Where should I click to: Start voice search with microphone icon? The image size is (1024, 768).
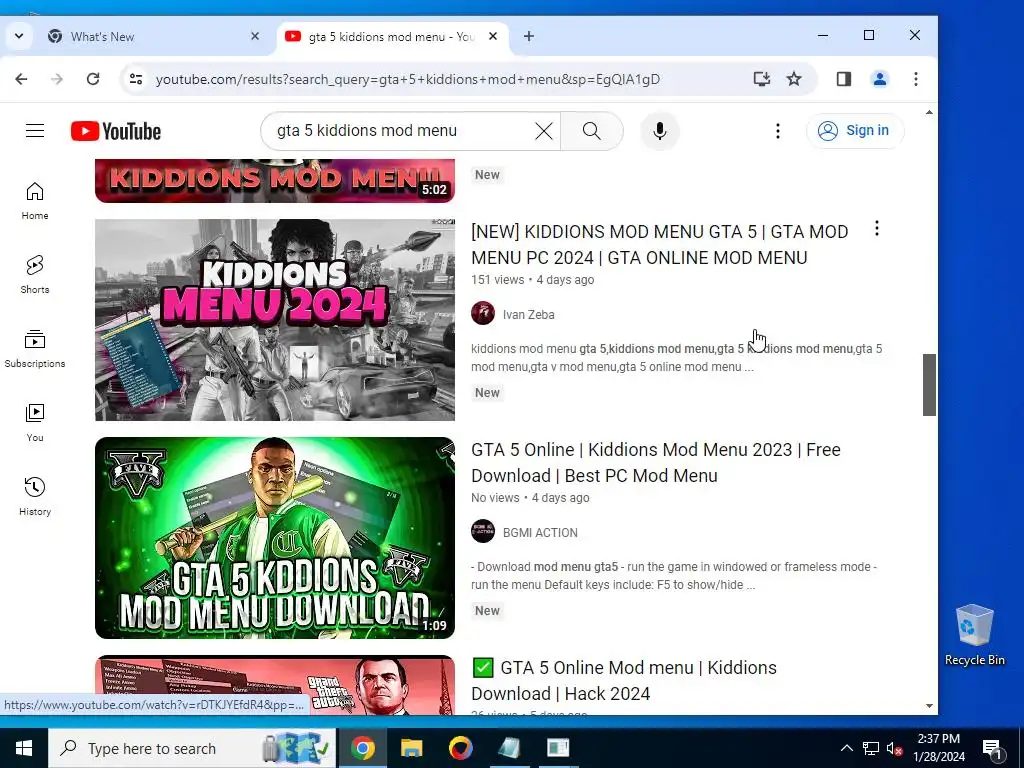(x=660, y=131)
